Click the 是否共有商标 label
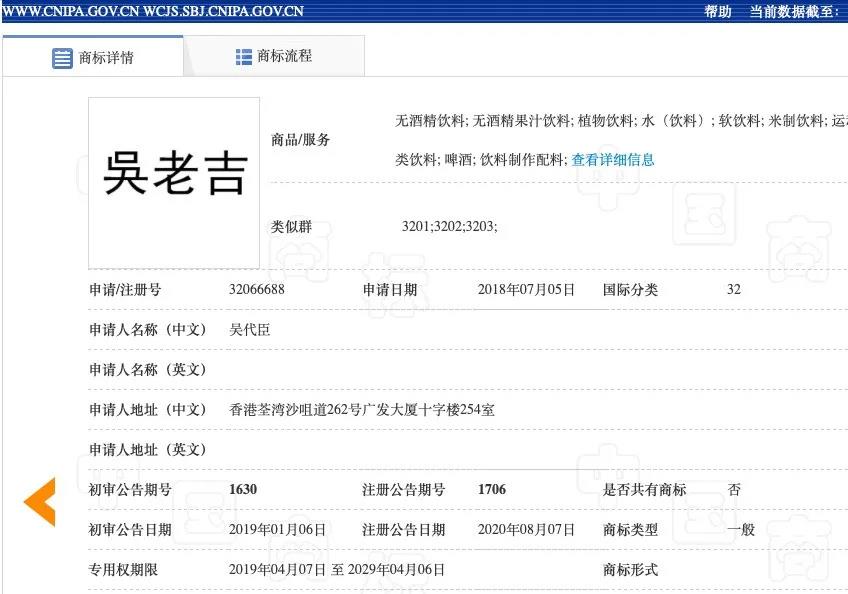Viewport: 848px width, 594px height. click(645, 490)
